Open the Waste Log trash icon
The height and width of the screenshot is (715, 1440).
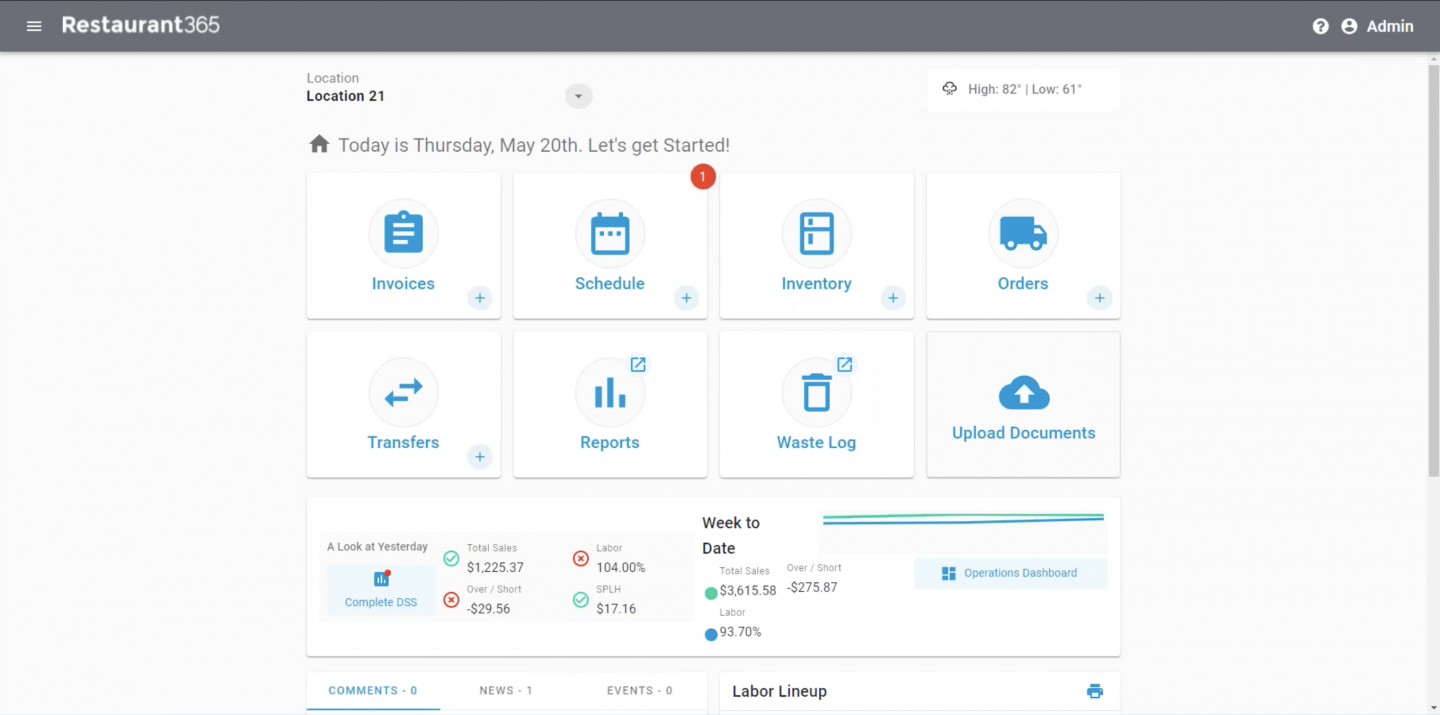(816, 392)
